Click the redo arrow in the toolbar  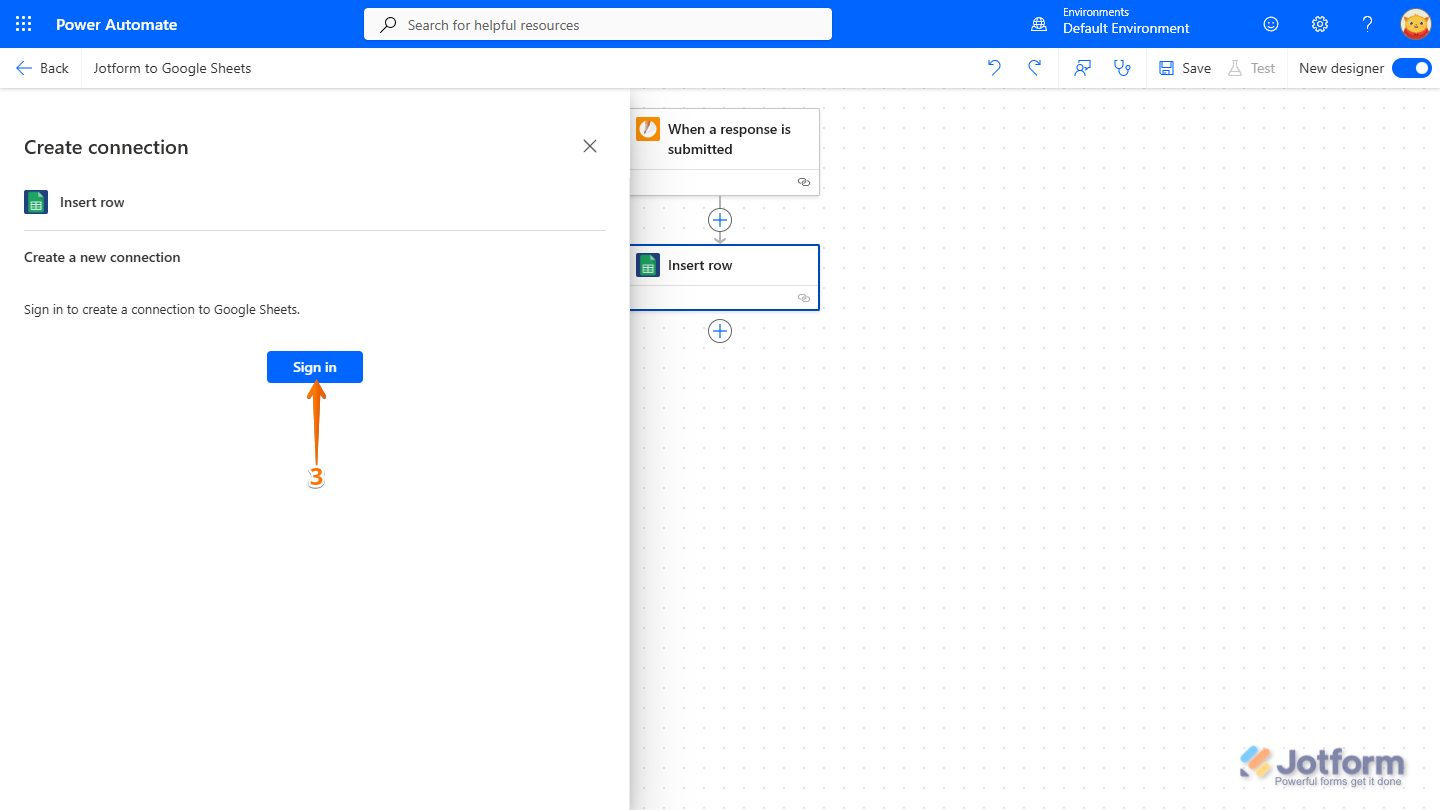(1035, 68)
